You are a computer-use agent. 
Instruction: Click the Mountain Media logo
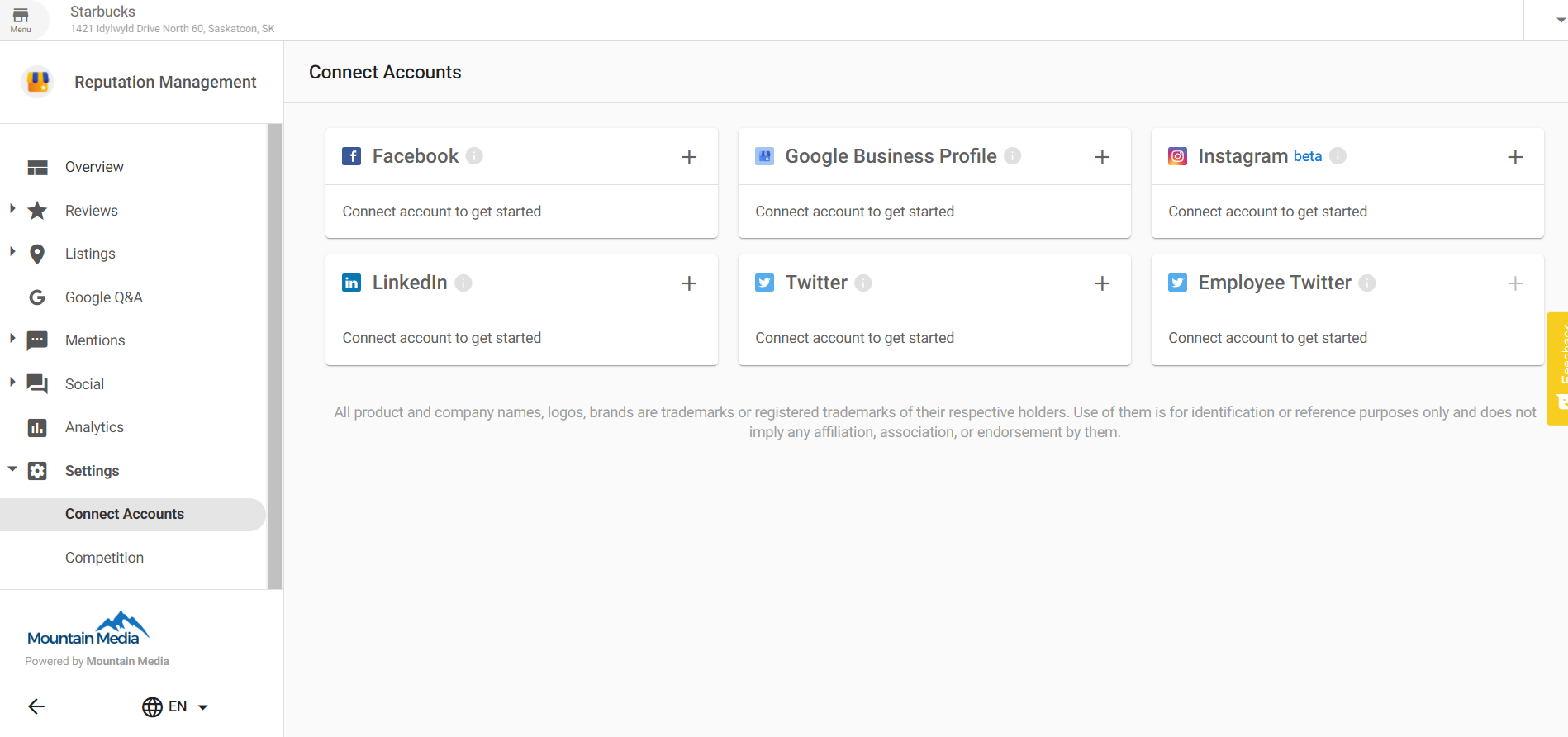(x=88, y=629)
